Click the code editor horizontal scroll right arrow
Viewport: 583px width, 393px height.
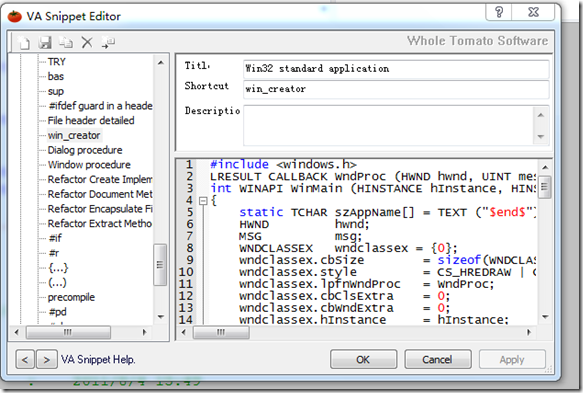(529, 332)
